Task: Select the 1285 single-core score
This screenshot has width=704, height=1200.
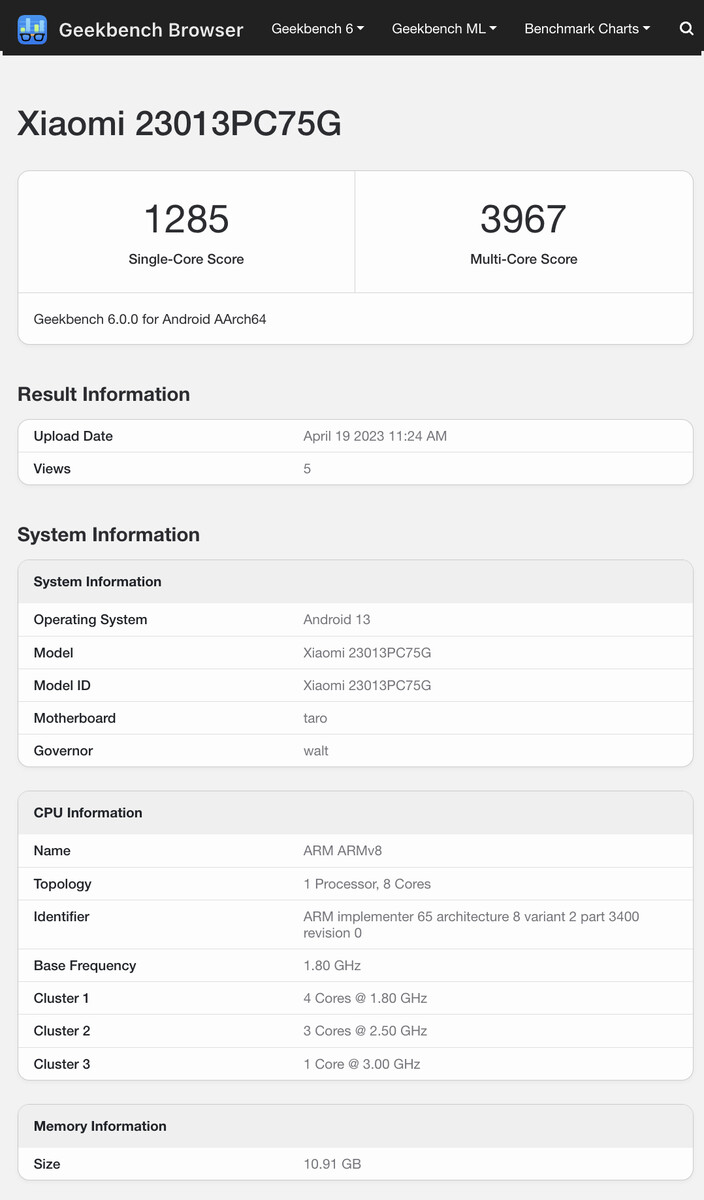Action: pyautogui.click(x=186, y=219)
